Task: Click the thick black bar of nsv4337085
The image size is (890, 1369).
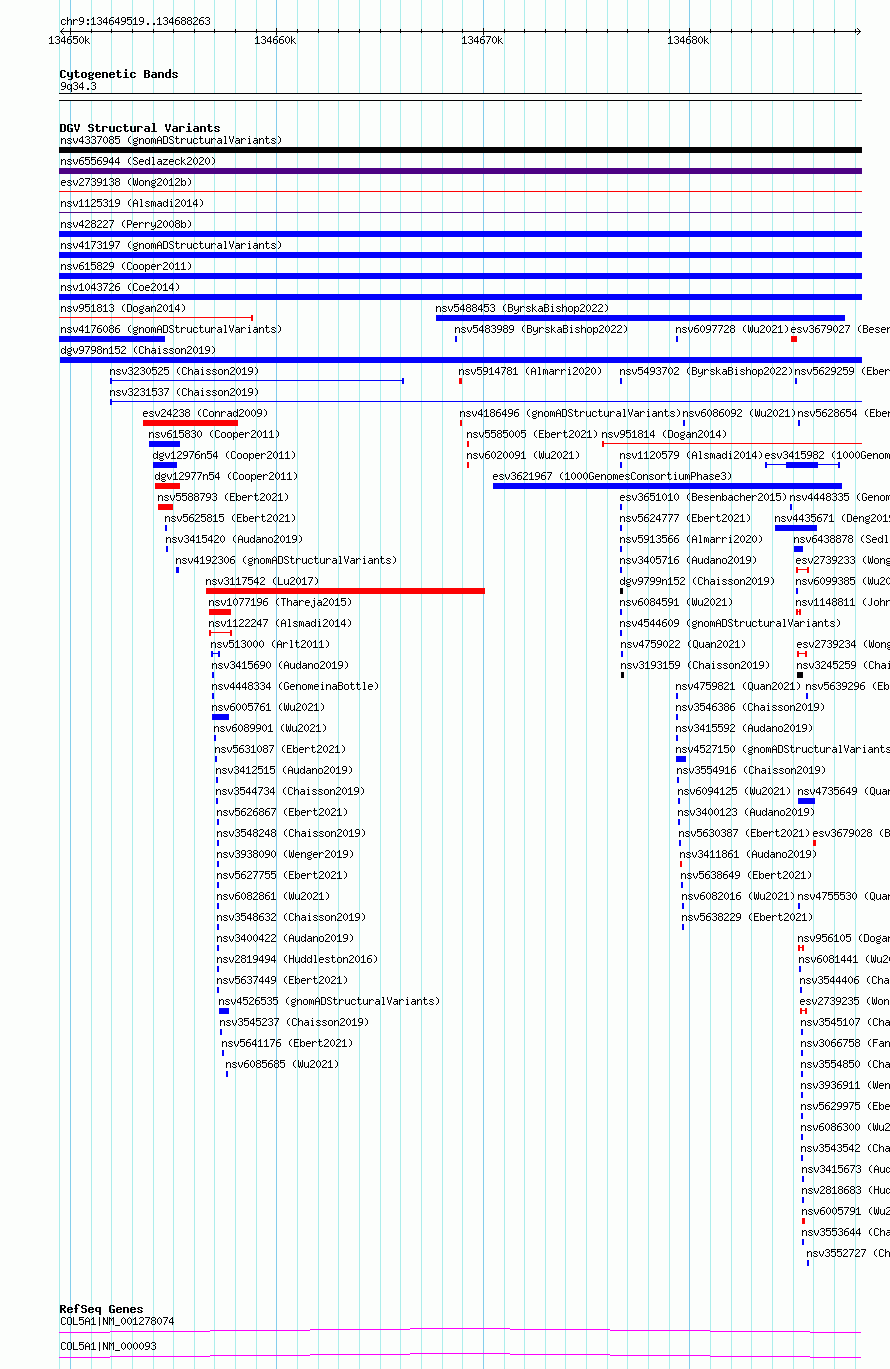Action: (x=460, y=150)
